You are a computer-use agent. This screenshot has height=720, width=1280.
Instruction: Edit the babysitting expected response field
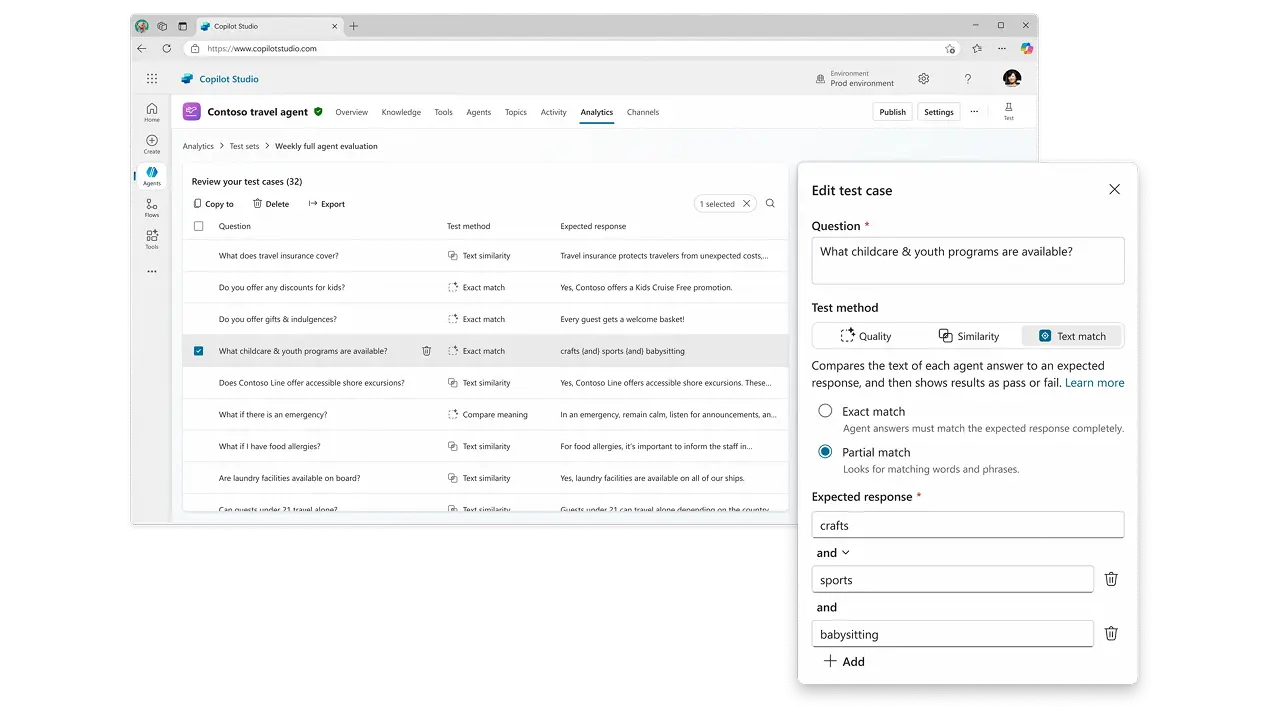tap(953, 633)
